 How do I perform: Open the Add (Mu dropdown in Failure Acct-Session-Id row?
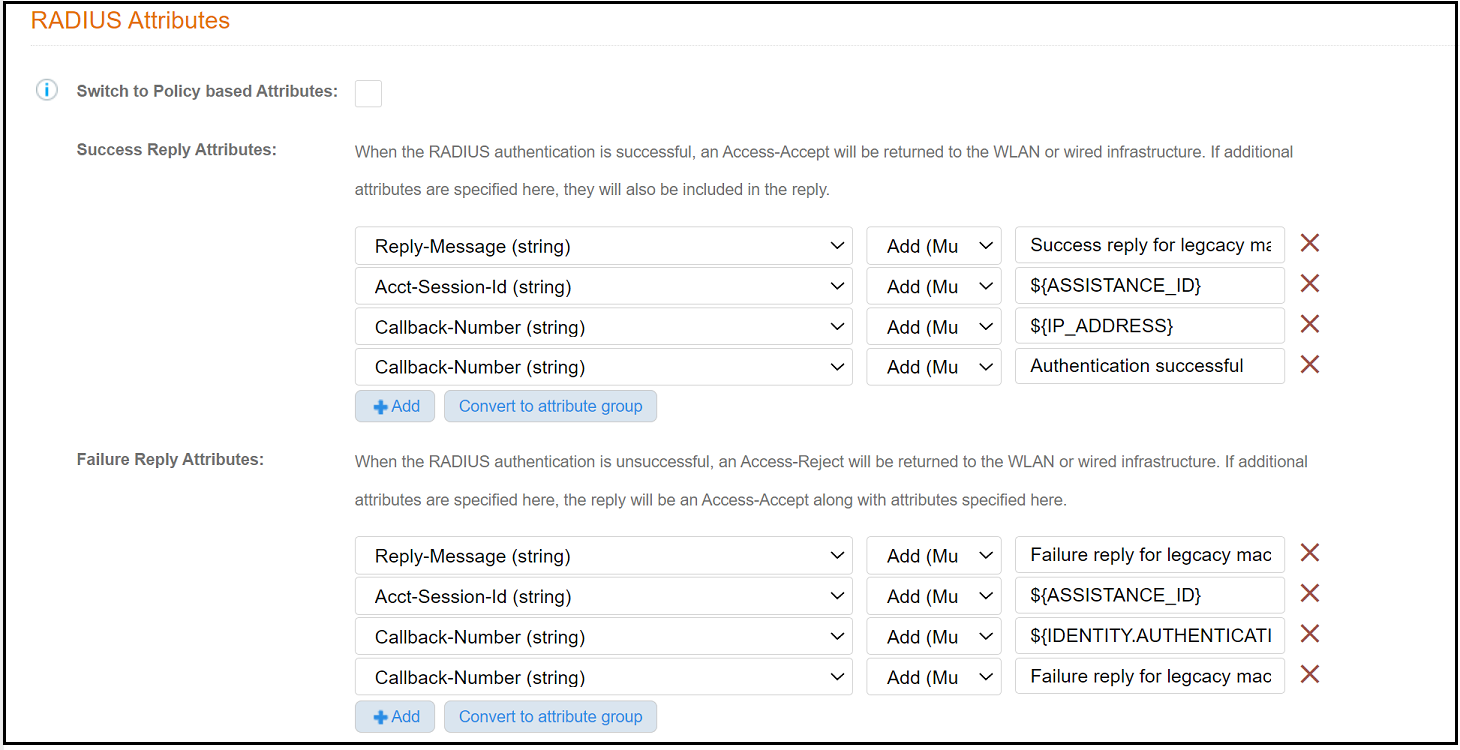coord(934,597)
